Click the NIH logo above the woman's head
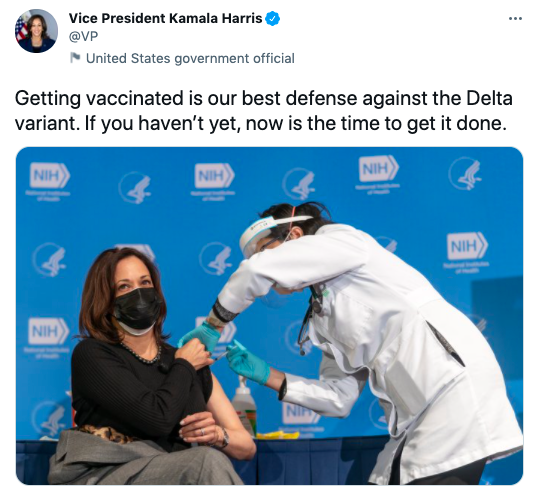The width and height of the screenshot is (536, 498). [137, 251]
